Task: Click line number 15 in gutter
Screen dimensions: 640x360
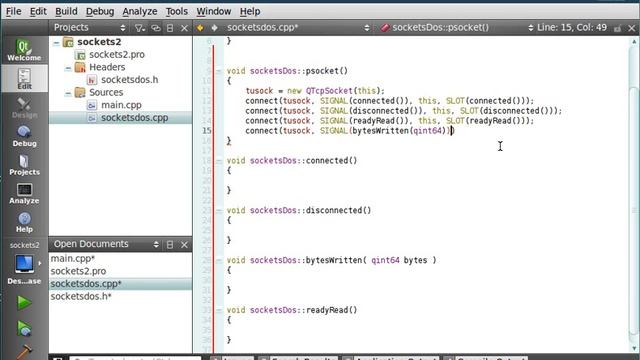Action: 207,131
